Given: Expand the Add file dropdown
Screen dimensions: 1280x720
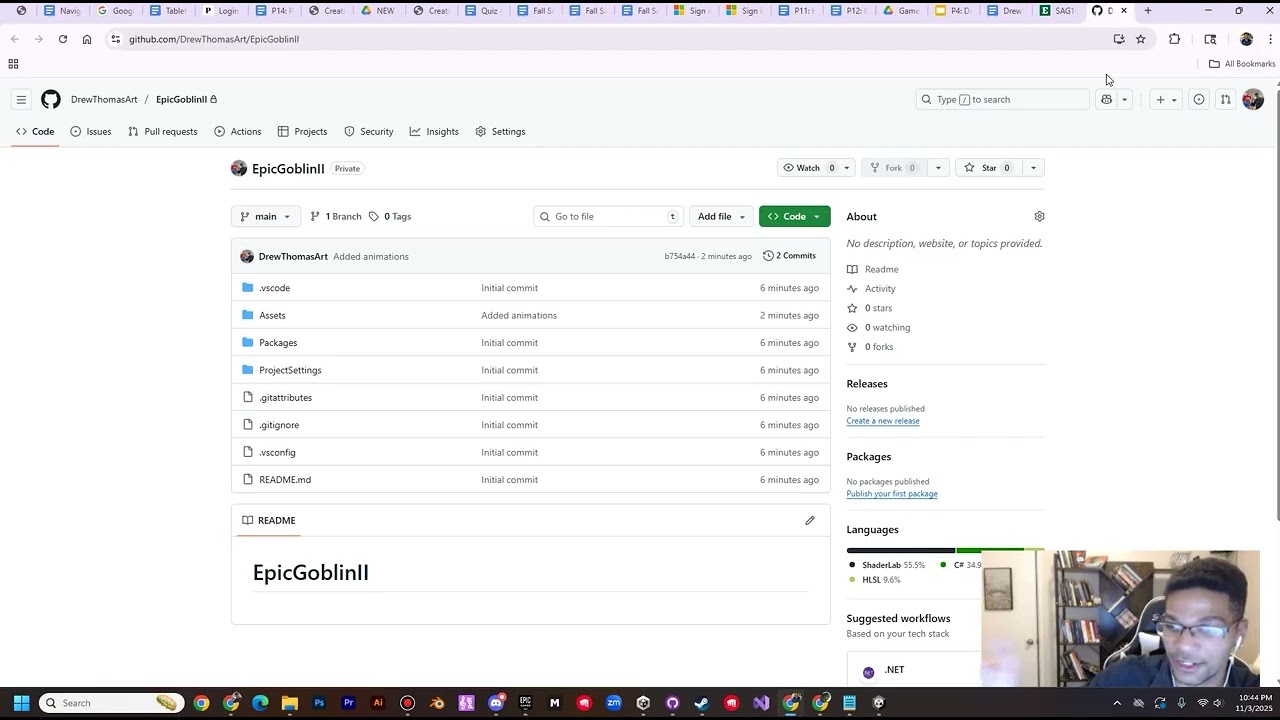Looking at the screenshot, I should 721,216.
